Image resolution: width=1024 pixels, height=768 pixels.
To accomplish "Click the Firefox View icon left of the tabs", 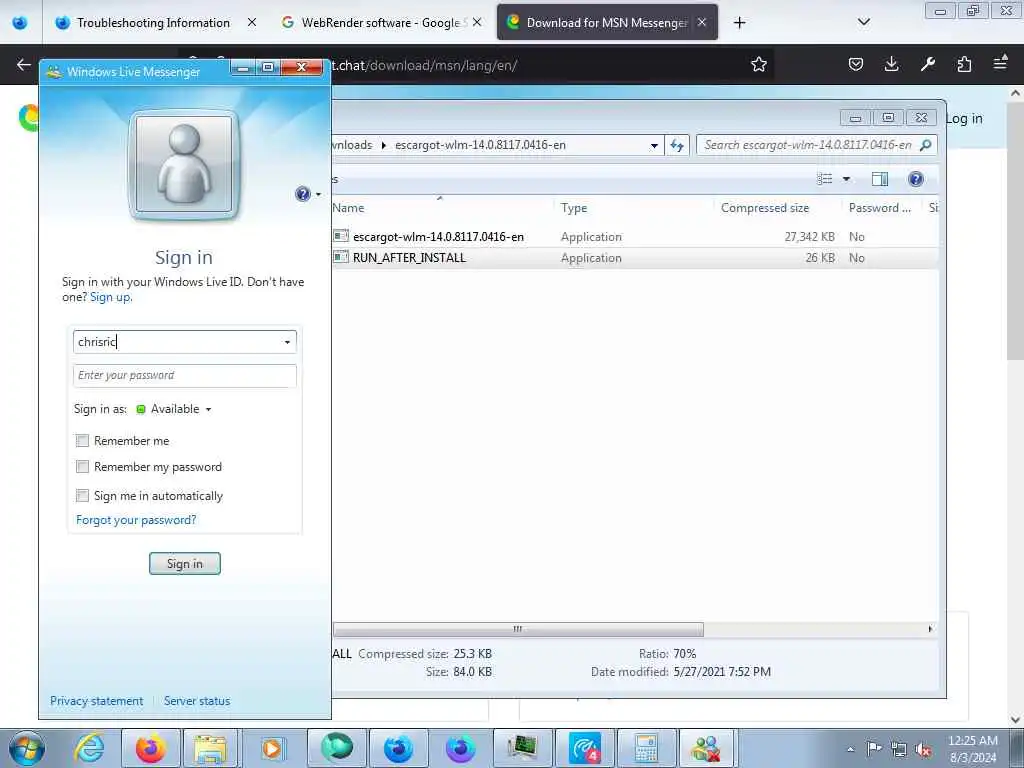I will click(20, 23).
